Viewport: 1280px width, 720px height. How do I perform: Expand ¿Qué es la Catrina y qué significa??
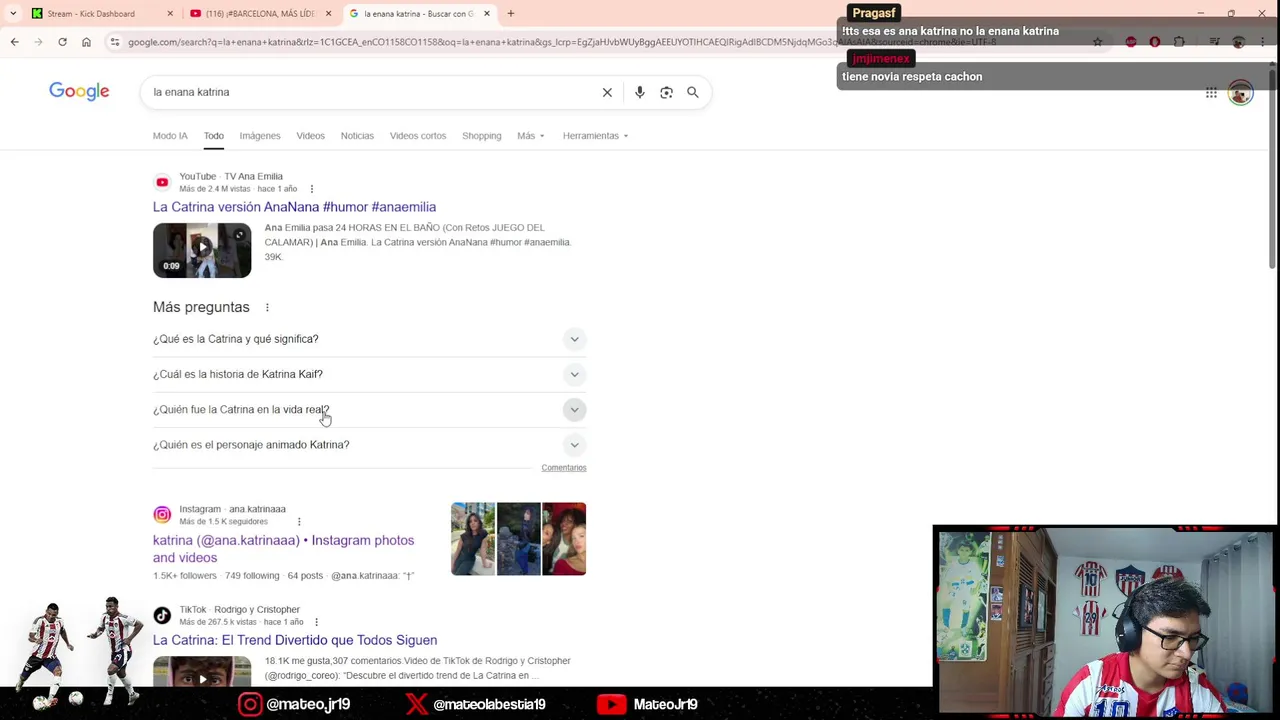pyautogui.click(x=369, y=339)
